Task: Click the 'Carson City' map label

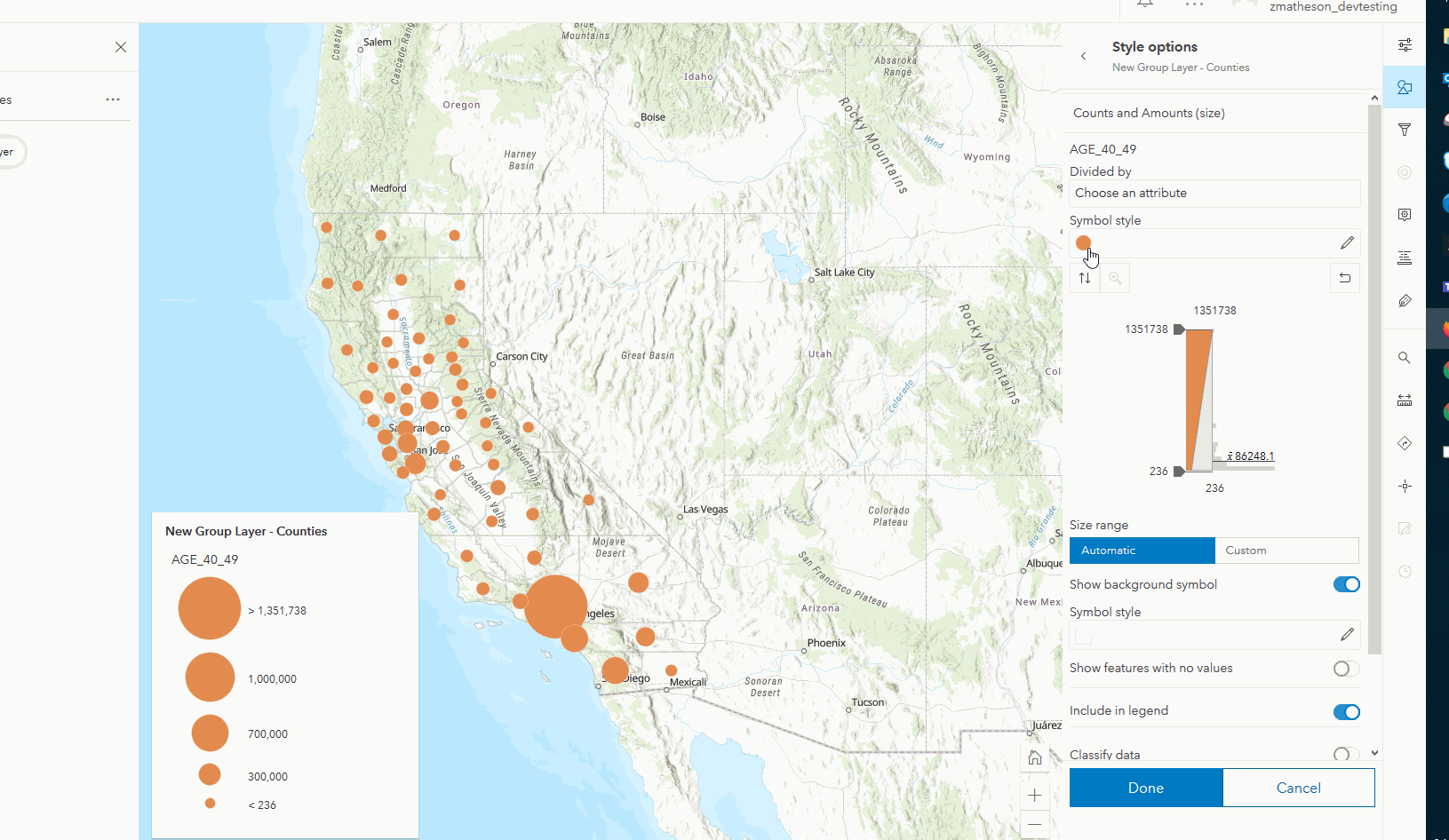Action: tap(521, 357)
